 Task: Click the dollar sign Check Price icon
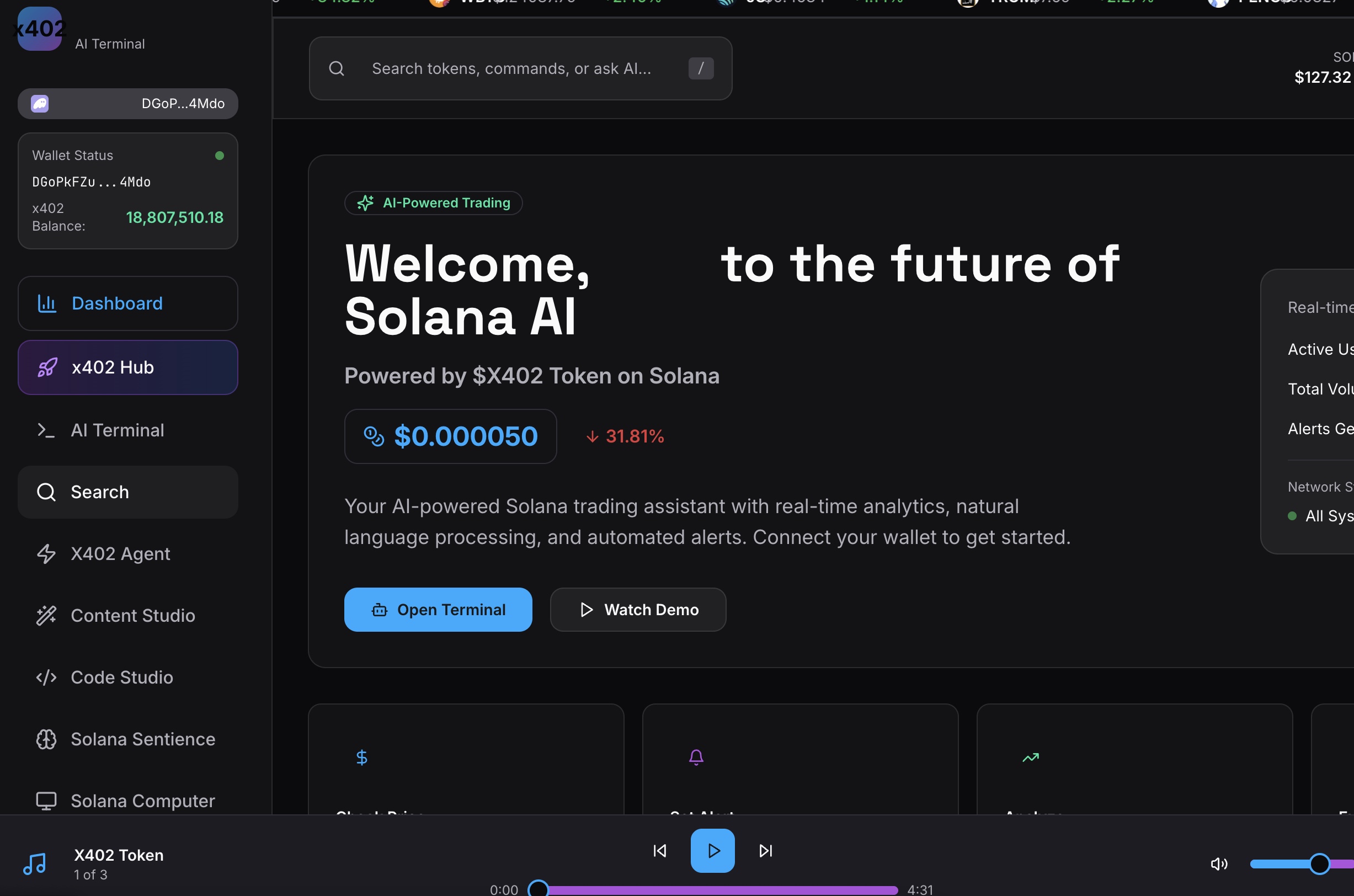tap(361, 758)
